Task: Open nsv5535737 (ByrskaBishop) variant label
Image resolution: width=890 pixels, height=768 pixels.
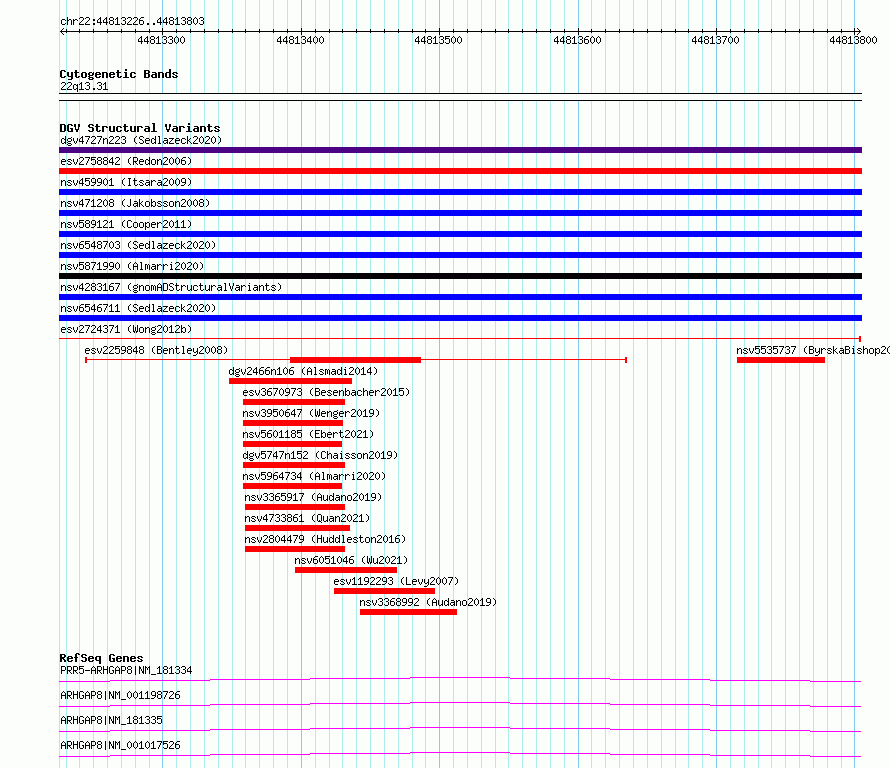Action: point(813,350)
